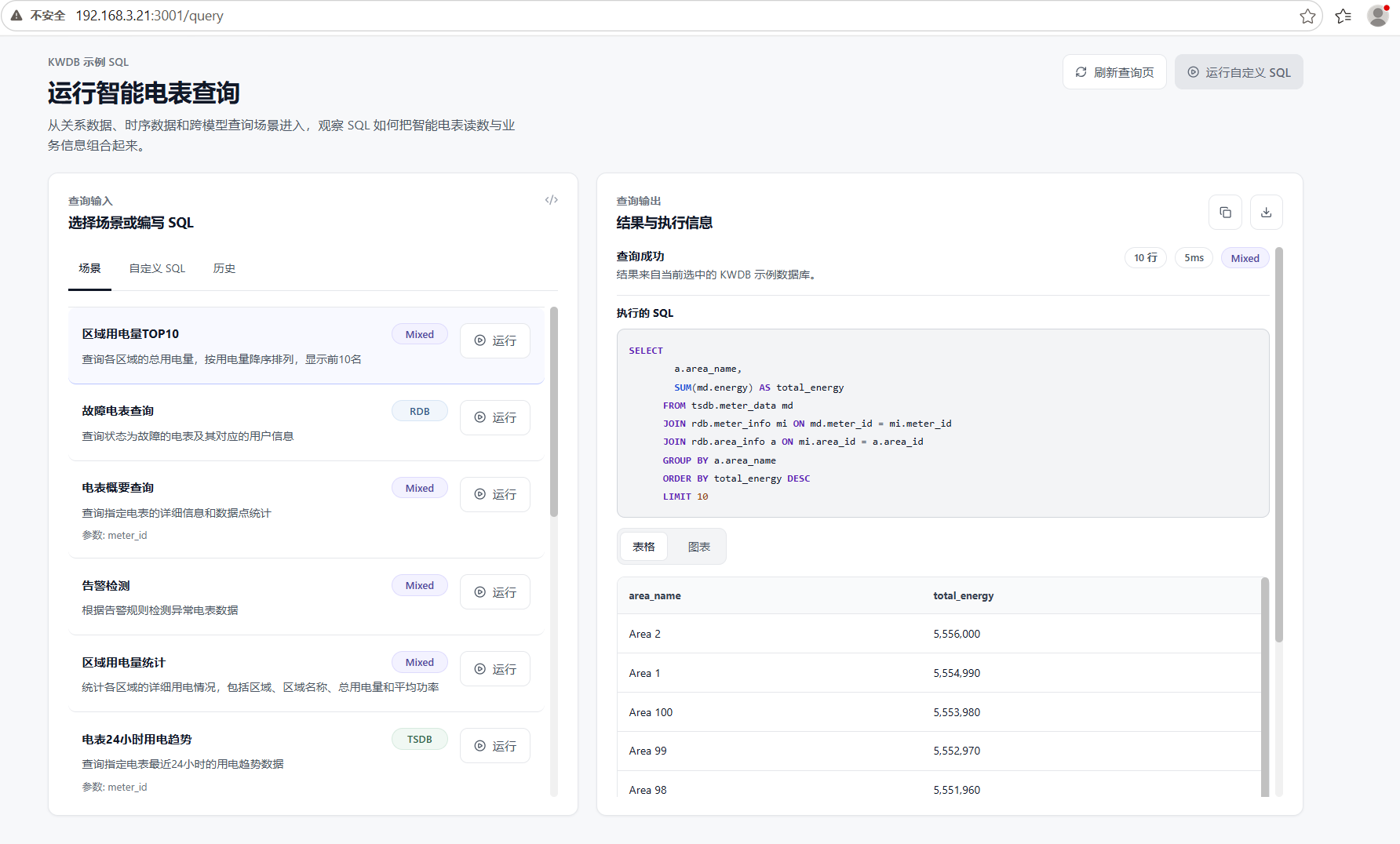Image resolution: width=1400 pixels, height=844 pixels.
Task: Toggle the code view icon in query input
Action: (552, 200)
